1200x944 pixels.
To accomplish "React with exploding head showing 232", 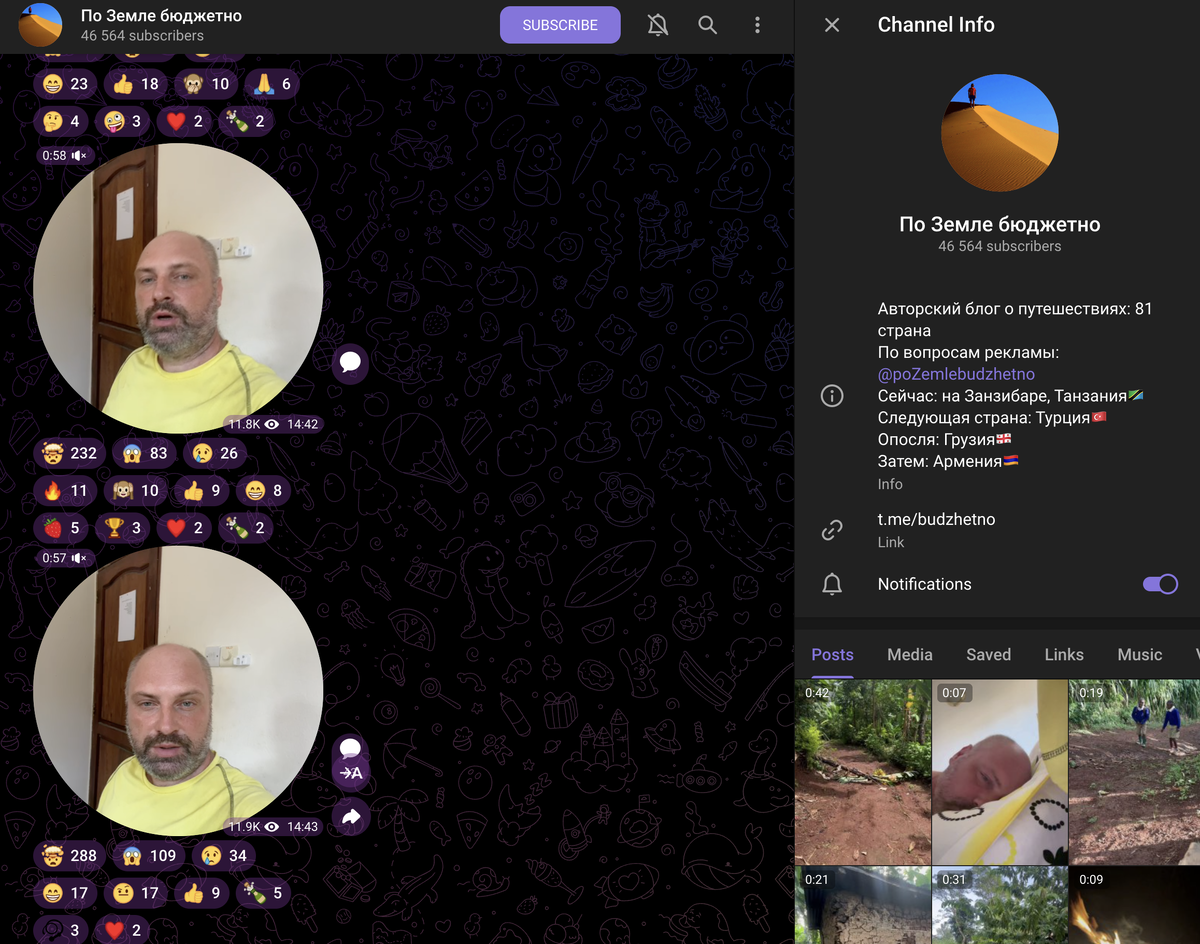I will (69, 453).
